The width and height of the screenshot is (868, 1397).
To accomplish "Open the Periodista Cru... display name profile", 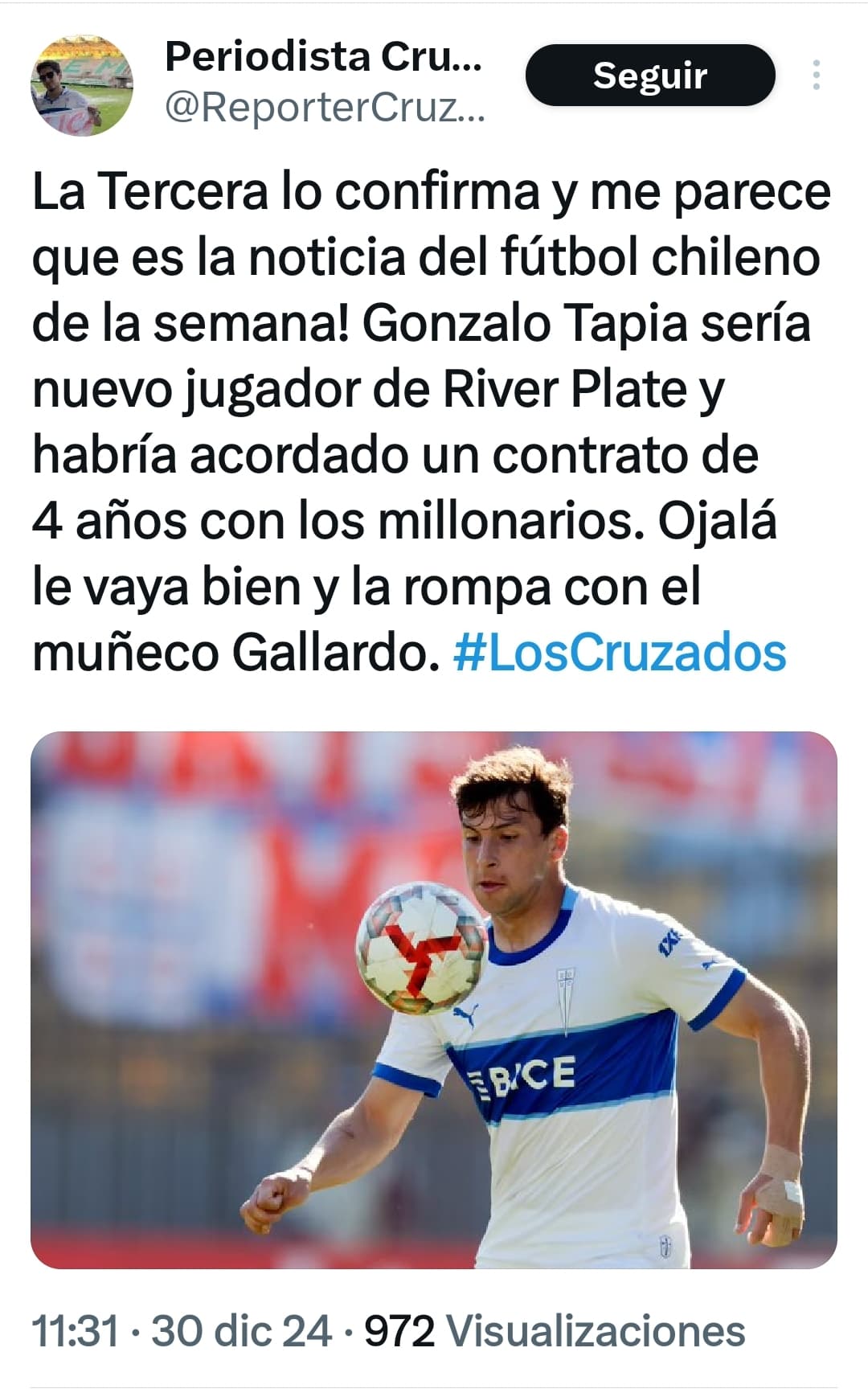I will click(323, 56).
